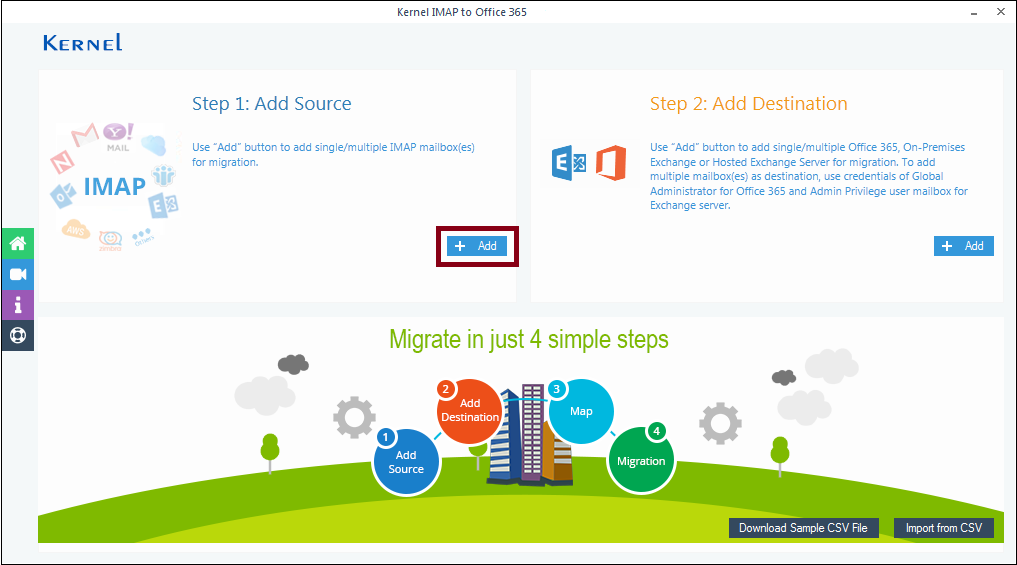Click the cyan Map step circle
Image resolution: width=1017 pixels, height=565 pixels.
click(580, 411)
